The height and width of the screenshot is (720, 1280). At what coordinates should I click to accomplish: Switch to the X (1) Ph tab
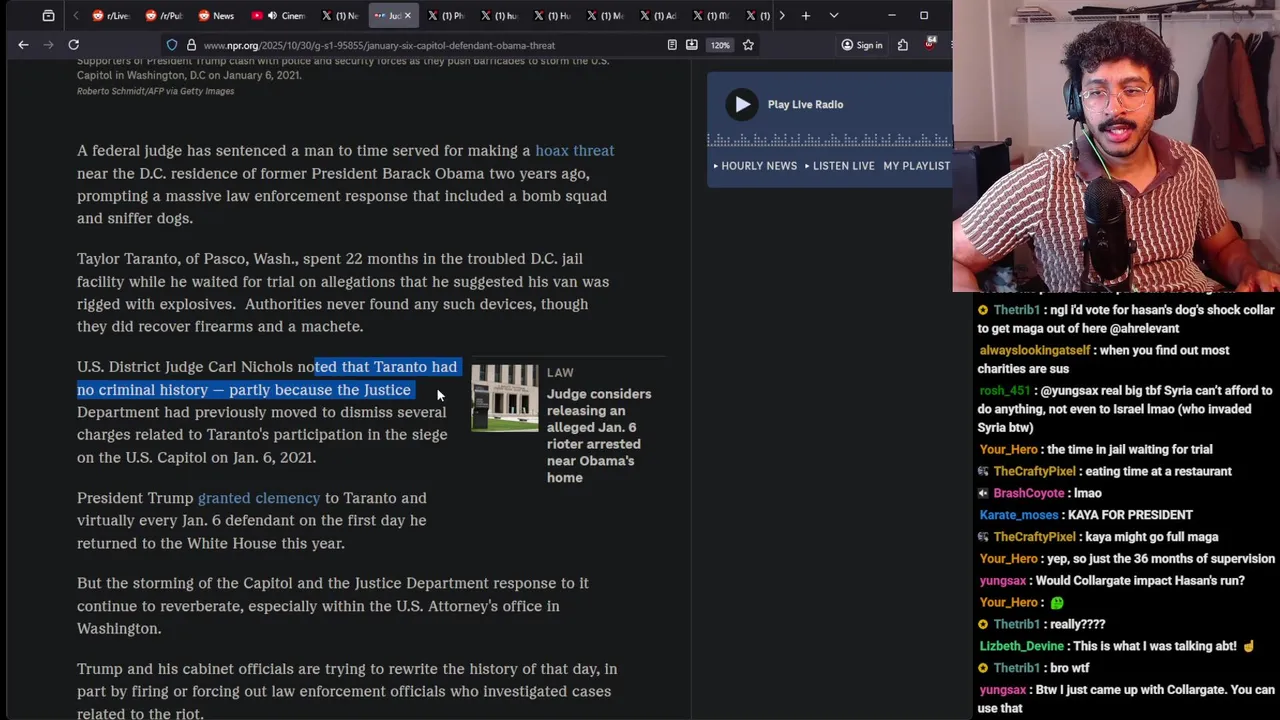[x=446, y=15]
